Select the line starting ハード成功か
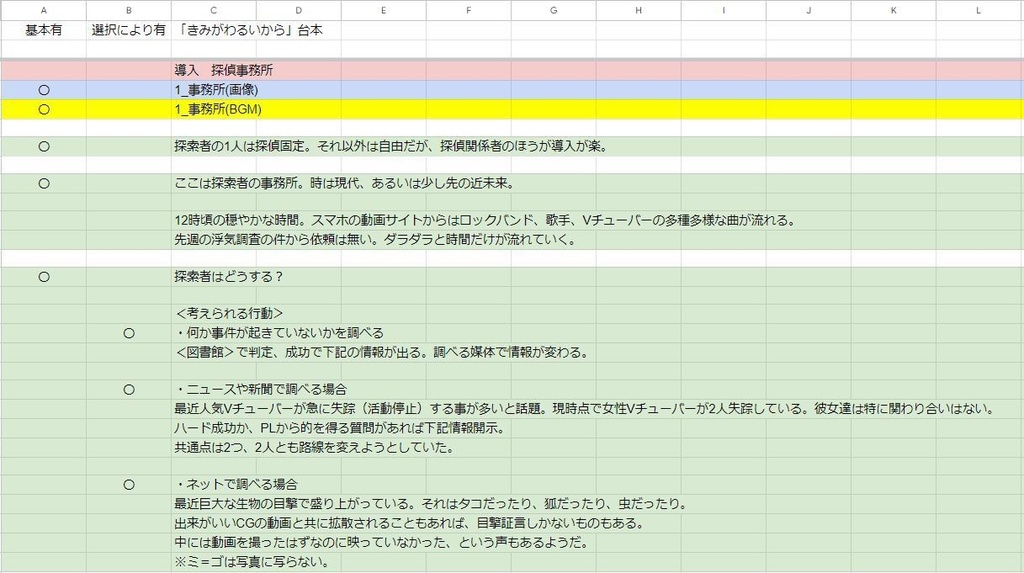Viewport: 1024px width, 573px height. (x=339, y=429)
